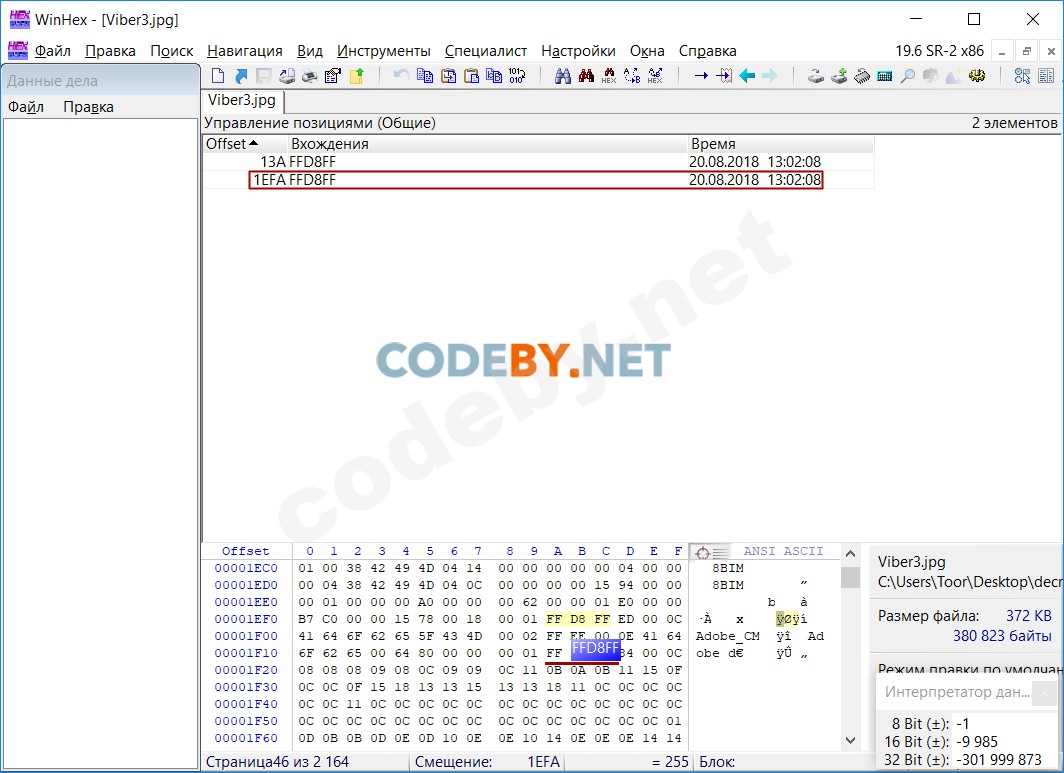Click the Offset header in hex view
The height and width of the screenshot is (773, 1064).
point(246,551)
